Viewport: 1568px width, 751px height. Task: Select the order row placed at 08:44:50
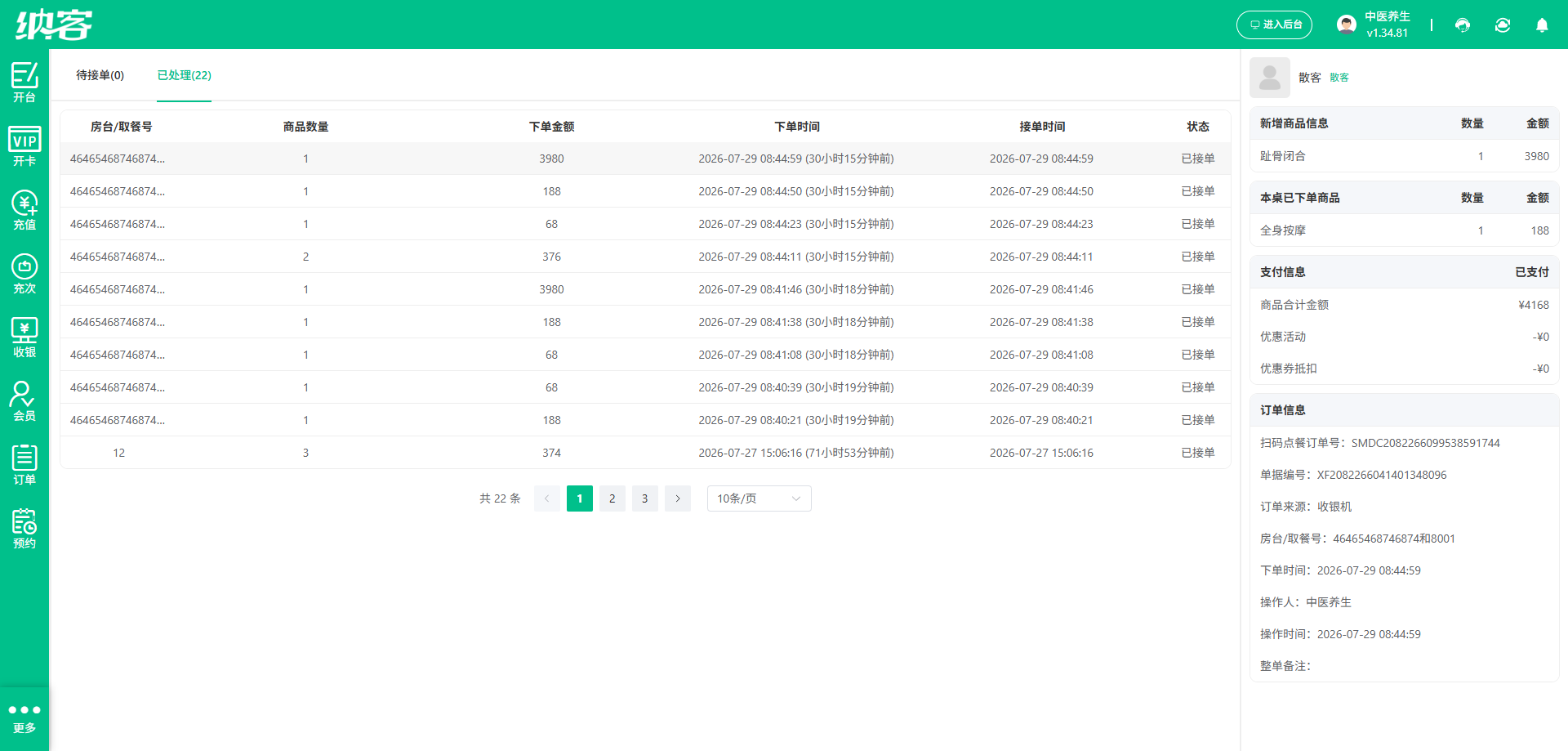point(645,191)
